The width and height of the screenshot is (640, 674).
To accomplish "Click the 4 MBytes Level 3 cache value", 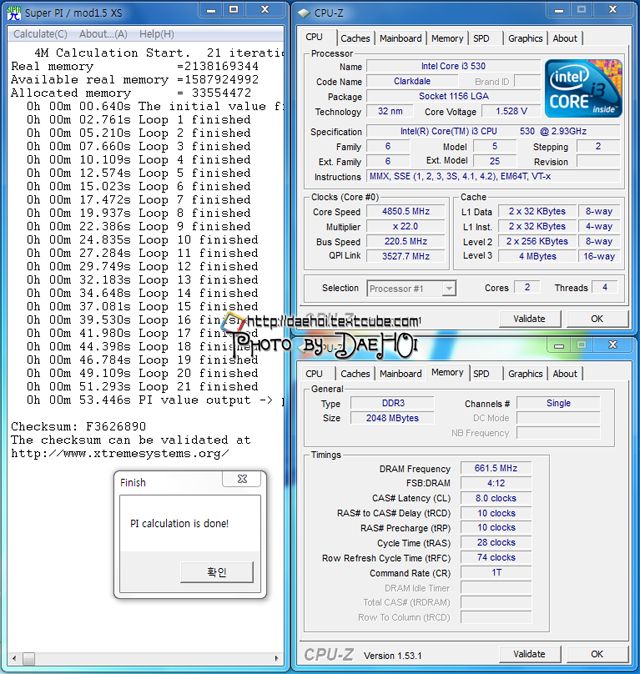I will [537, 256].
